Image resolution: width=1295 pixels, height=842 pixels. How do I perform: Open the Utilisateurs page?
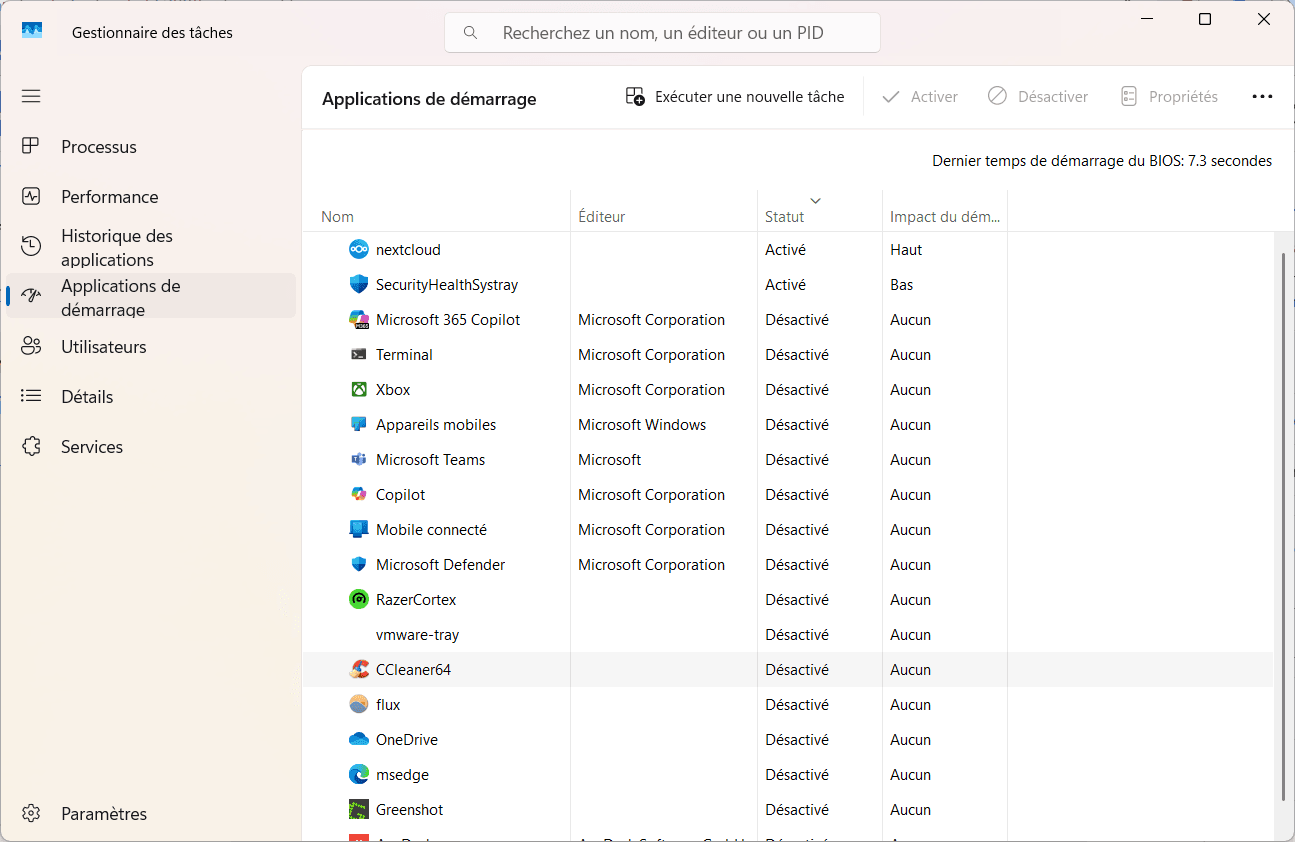(x=151, y=346)
